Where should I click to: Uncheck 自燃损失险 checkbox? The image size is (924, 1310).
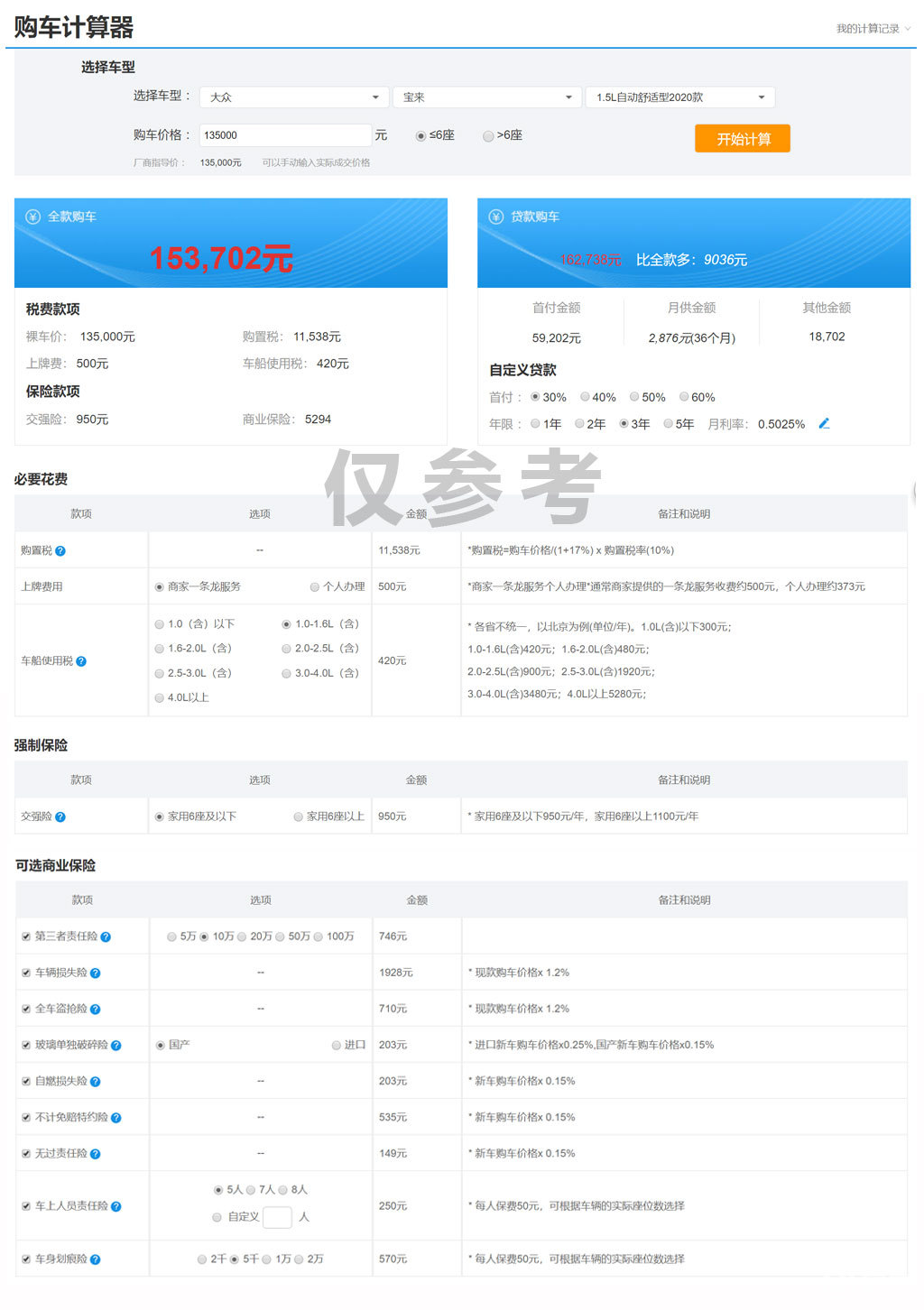26,1081
